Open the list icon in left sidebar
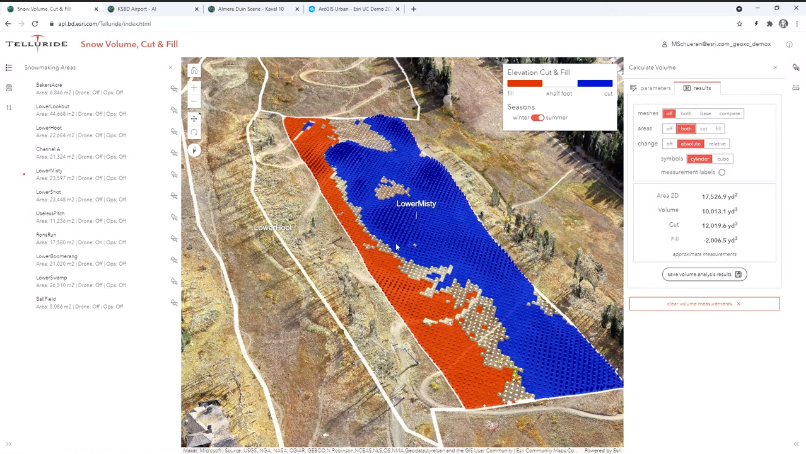 [x=9, y=67]
